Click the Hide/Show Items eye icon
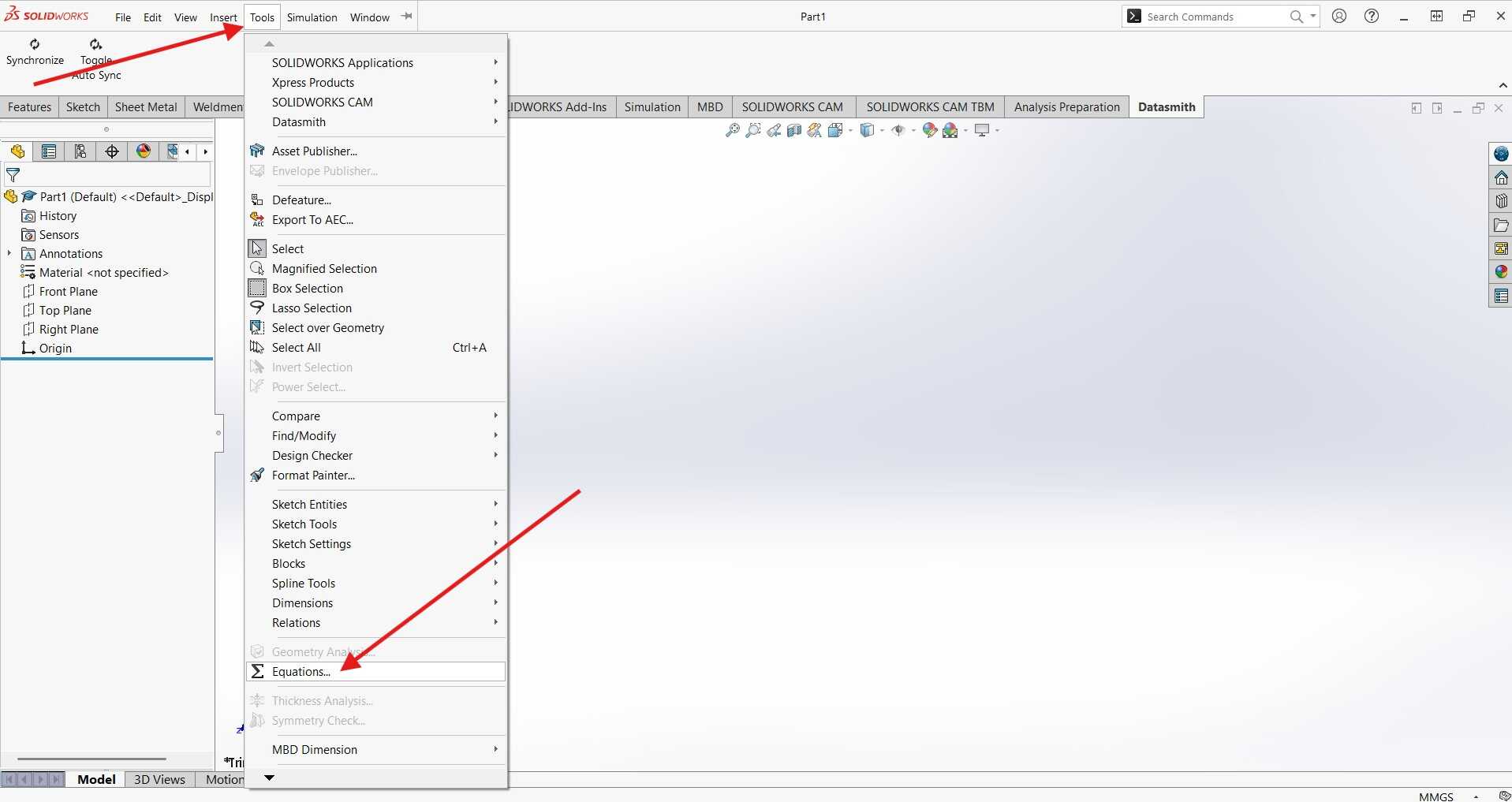Viewport: 1512px width, 802px height. [x=898, y=130]
